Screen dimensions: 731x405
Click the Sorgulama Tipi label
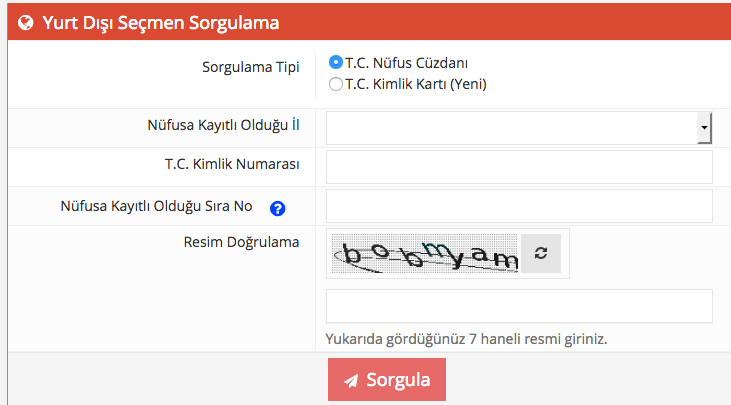(x=251, y=68)
